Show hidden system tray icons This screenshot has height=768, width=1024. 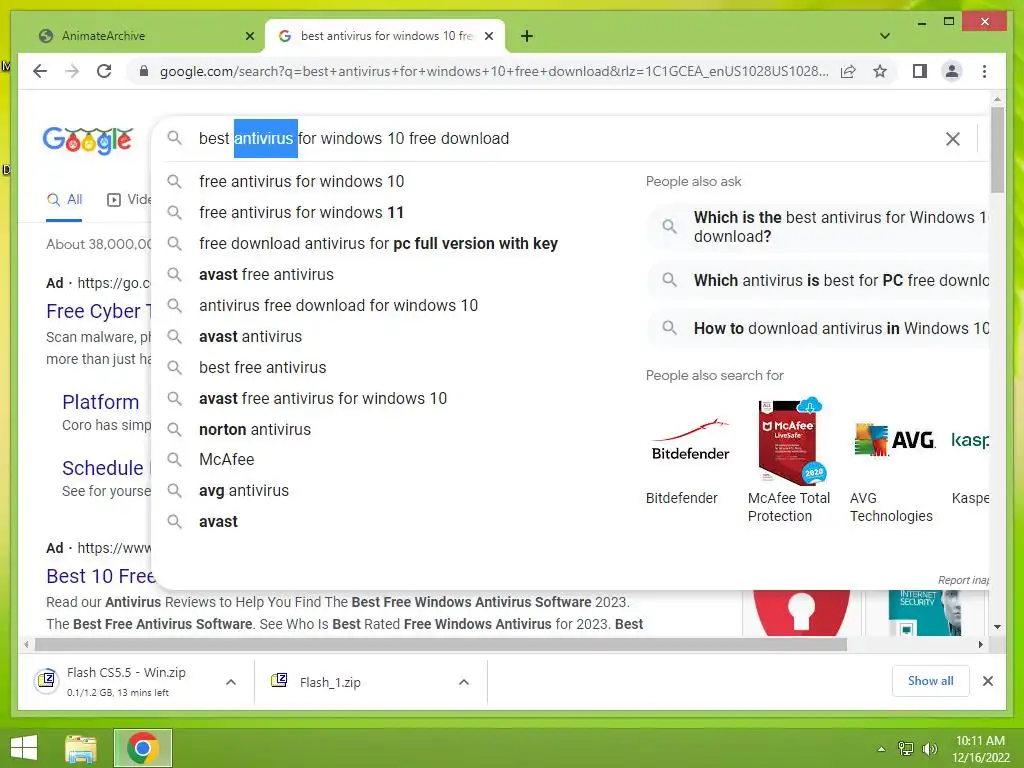881,748
